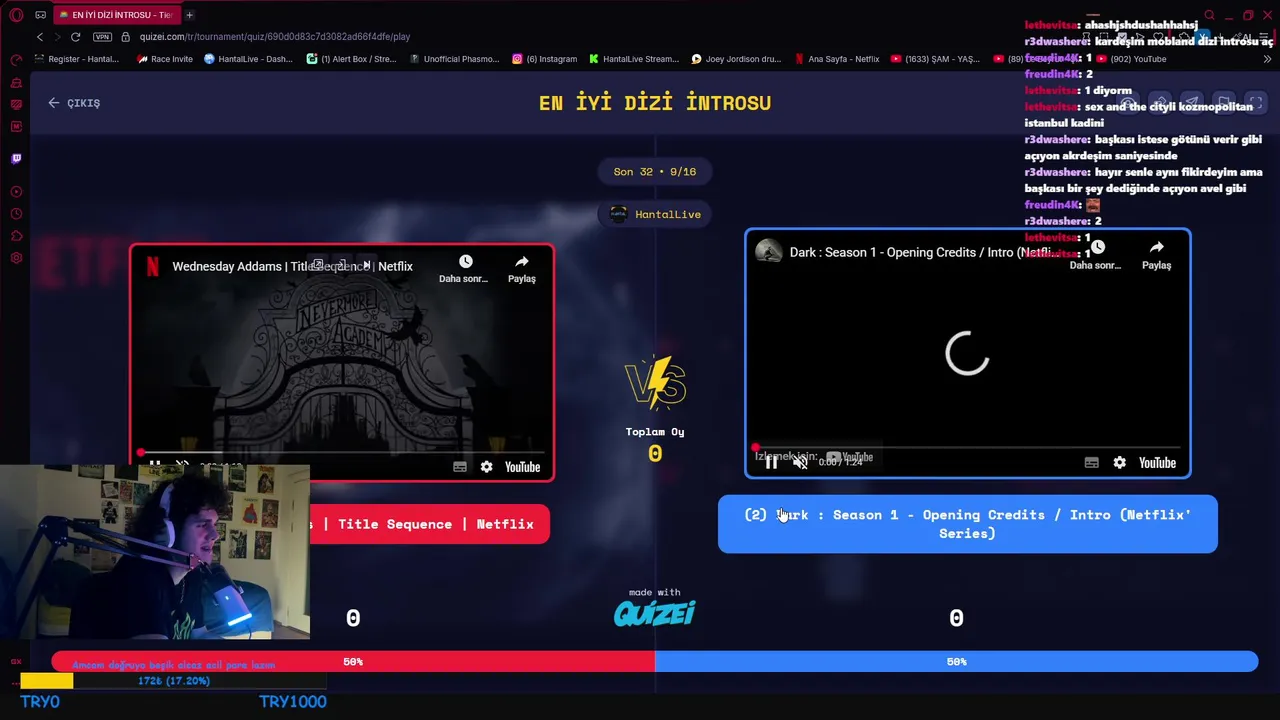1280x720 pixels.
Task: Open the history clock icon in sidebar
Action: click(16, 214)
